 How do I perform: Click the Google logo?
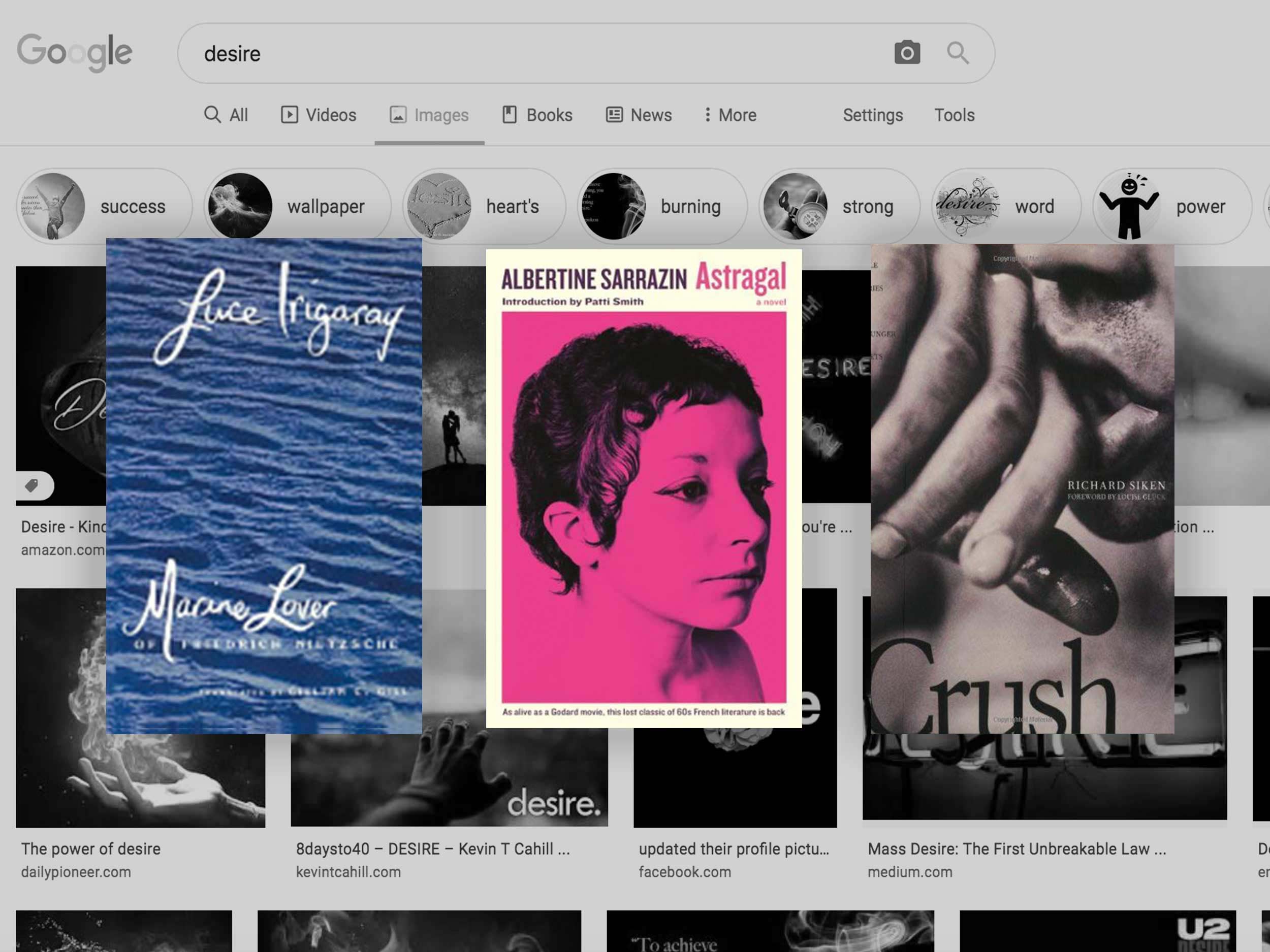75,52
